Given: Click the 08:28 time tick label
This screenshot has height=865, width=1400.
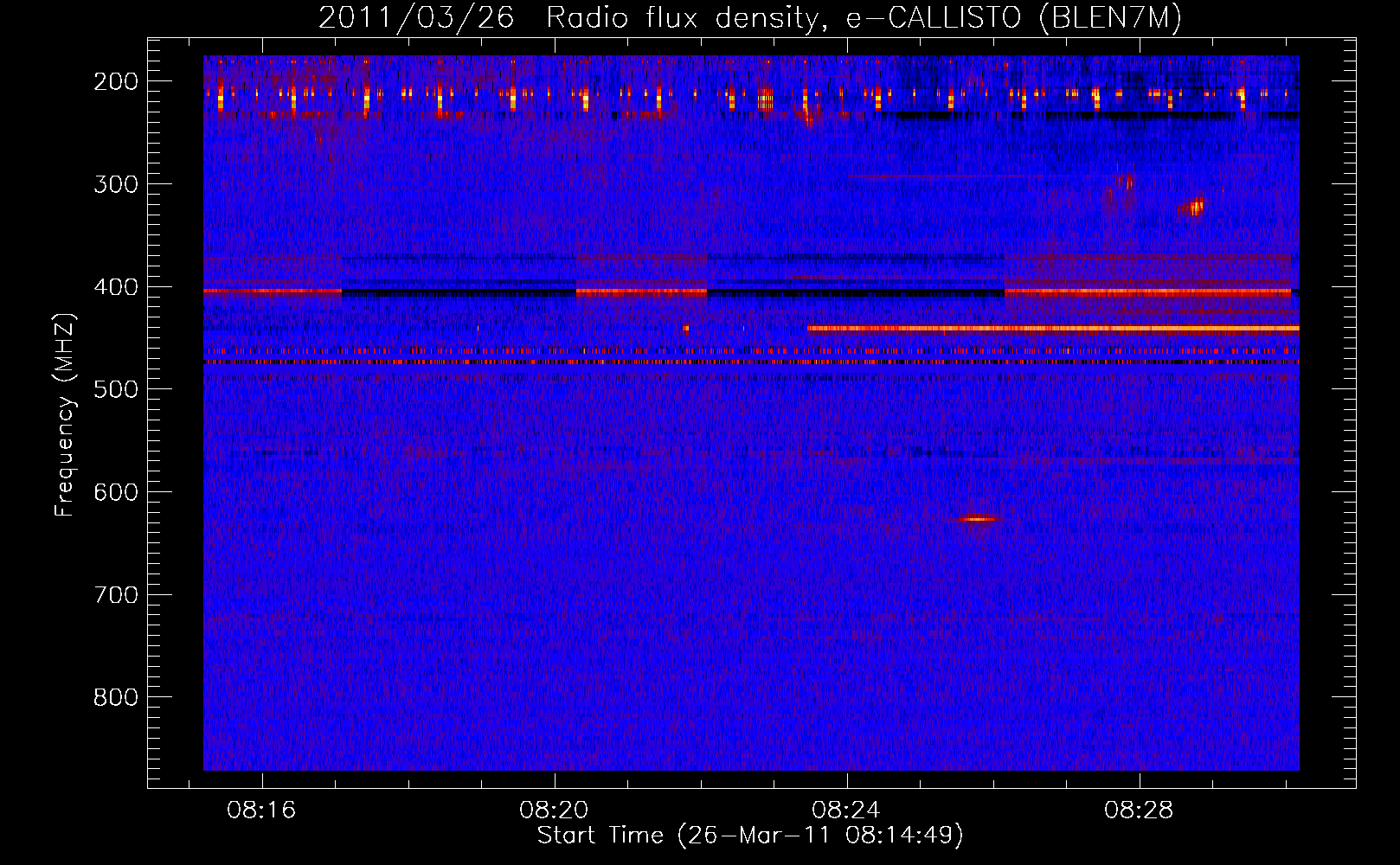Looking at the screenshot, I should click(1139, 810).
